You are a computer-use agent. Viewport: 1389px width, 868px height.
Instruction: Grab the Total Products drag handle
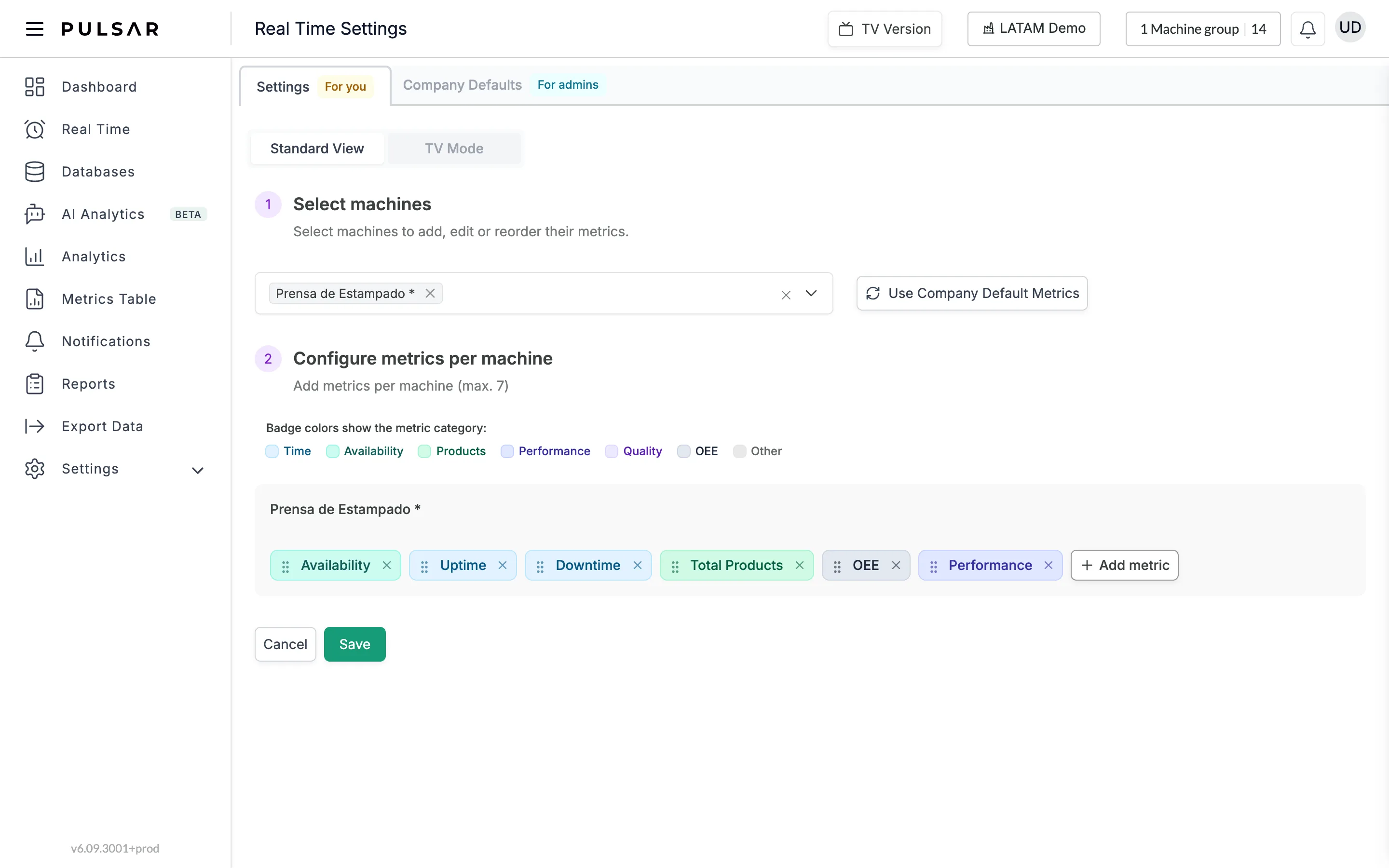click(x=675, y=567)
